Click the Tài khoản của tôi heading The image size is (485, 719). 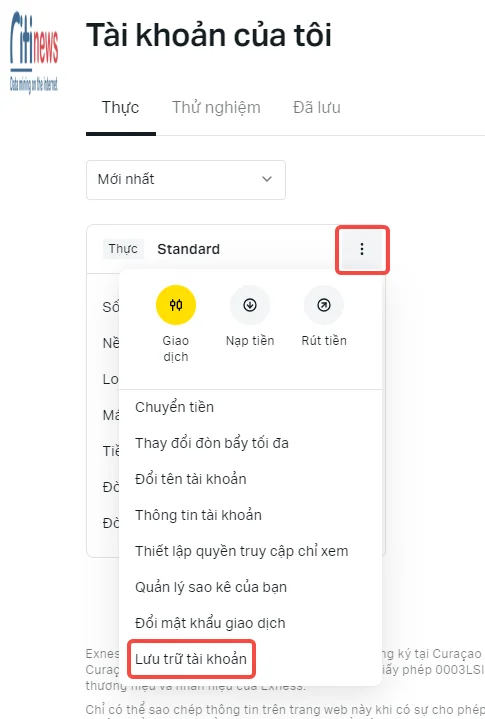point(209,35)
